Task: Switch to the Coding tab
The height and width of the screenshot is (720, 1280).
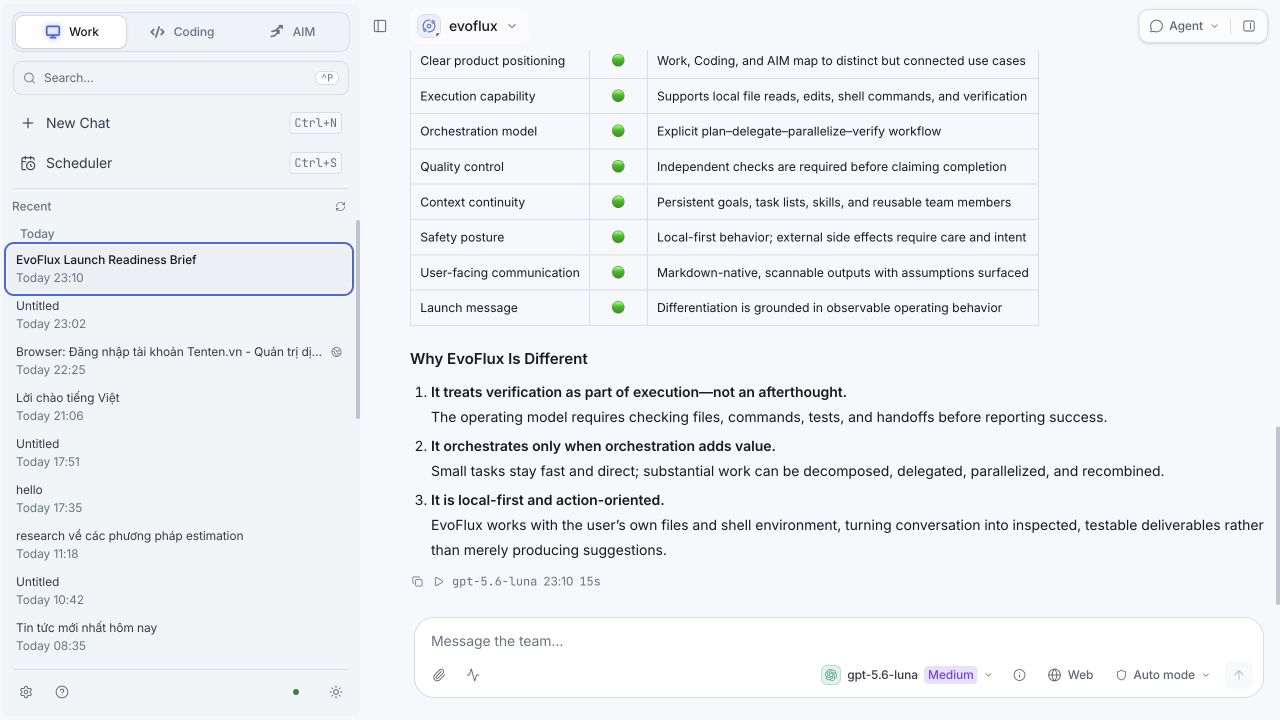Action: [182, 32]
